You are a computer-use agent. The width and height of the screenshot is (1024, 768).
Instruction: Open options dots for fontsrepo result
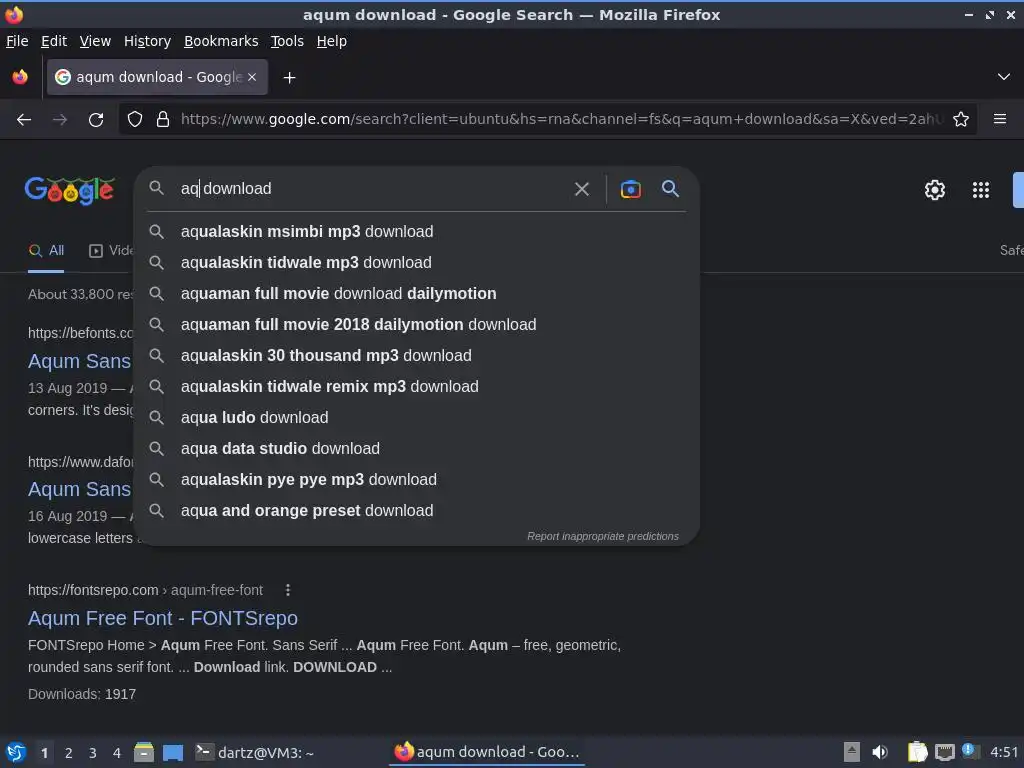coord(287,590)
